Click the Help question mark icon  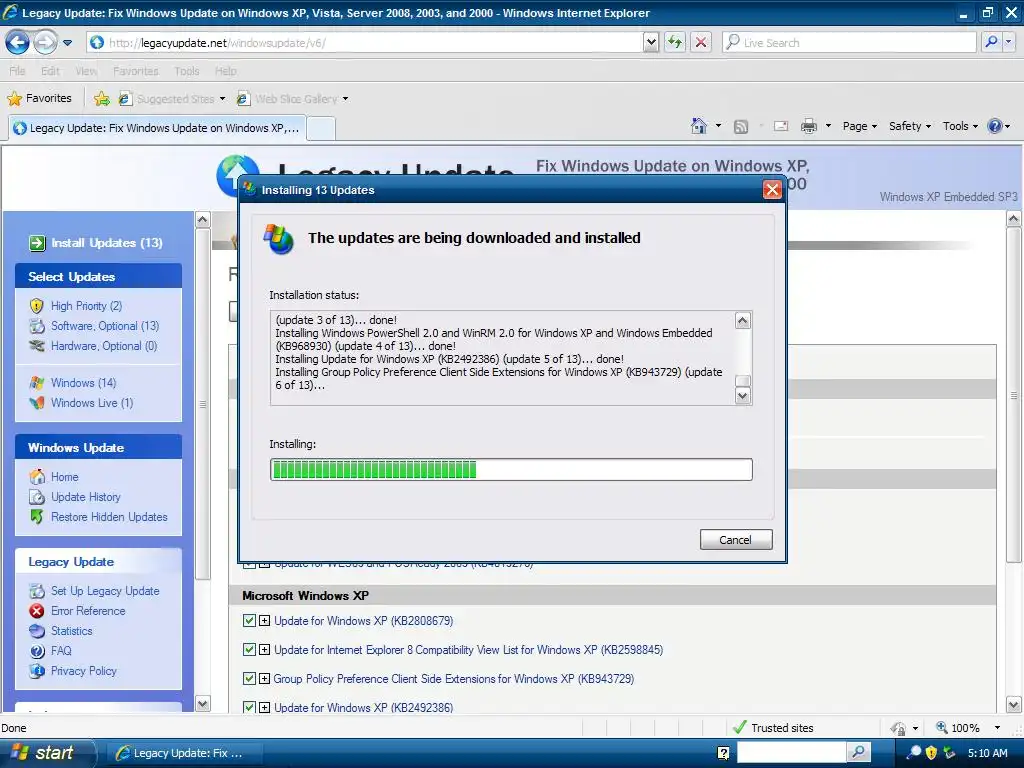pyautogui.click(x=995, y=126)
